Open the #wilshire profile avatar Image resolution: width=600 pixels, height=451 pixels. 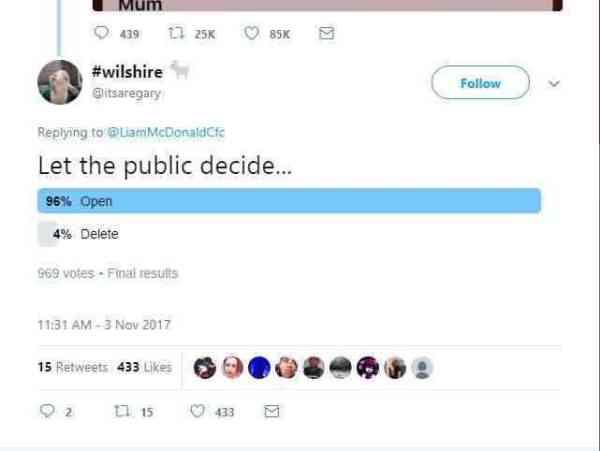(x=60, y=82)
